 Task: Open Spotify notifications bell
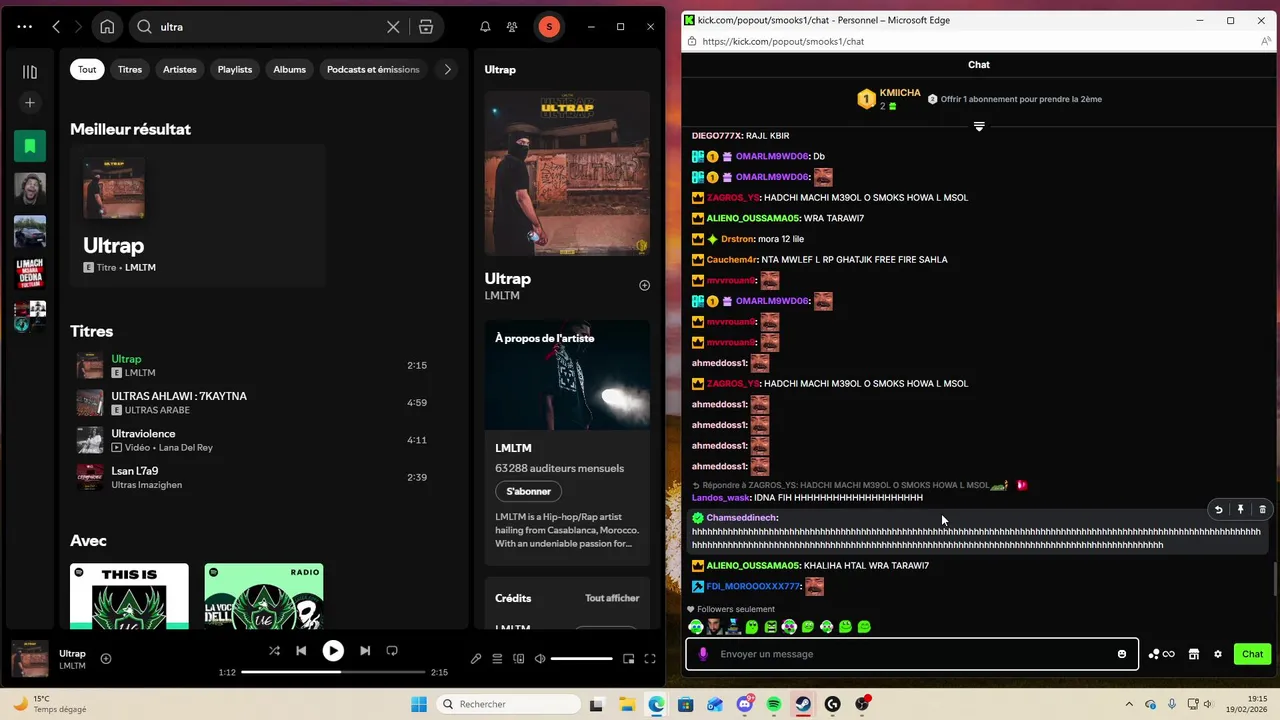[485, 27]
